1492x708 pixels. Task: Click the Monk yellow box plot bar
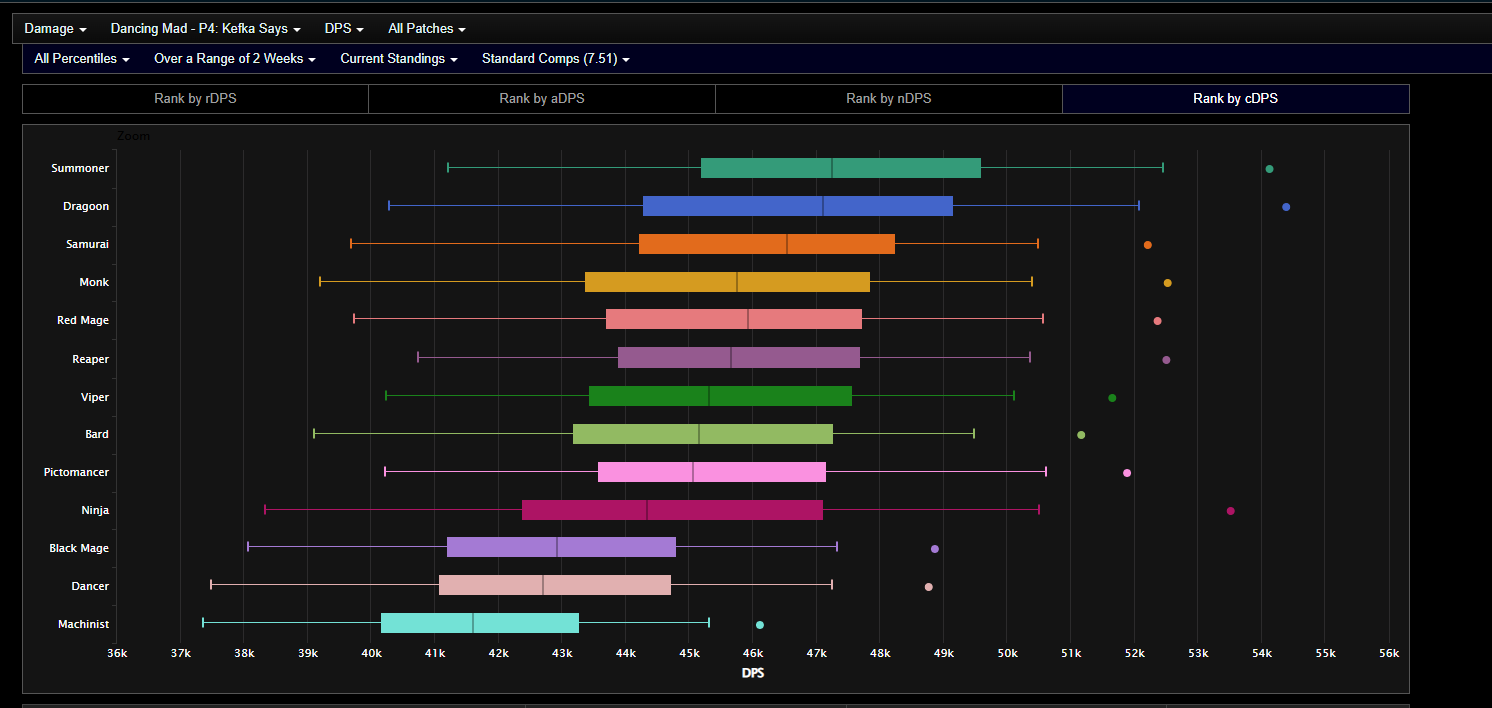[x=727, y=282]
